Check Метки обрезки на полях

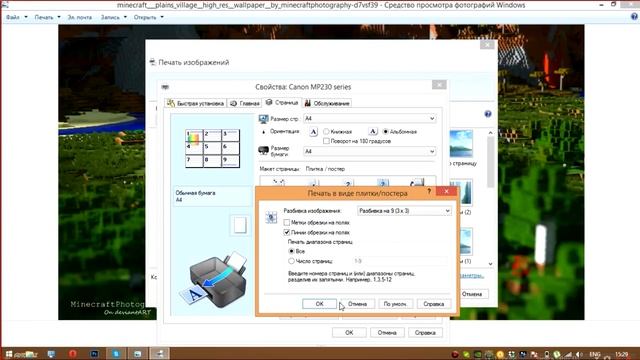click(x=287, y=222)
